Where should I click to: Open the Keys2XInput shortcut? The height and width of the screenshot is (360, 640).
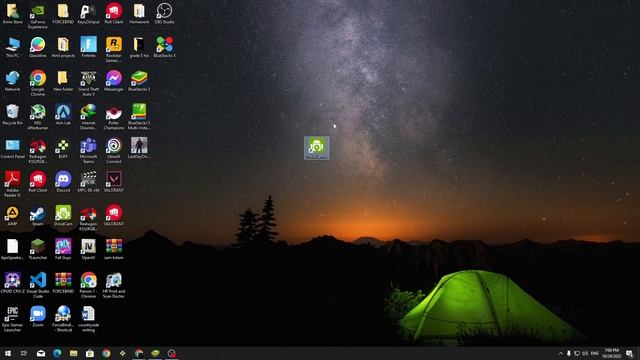pos(88,13)
